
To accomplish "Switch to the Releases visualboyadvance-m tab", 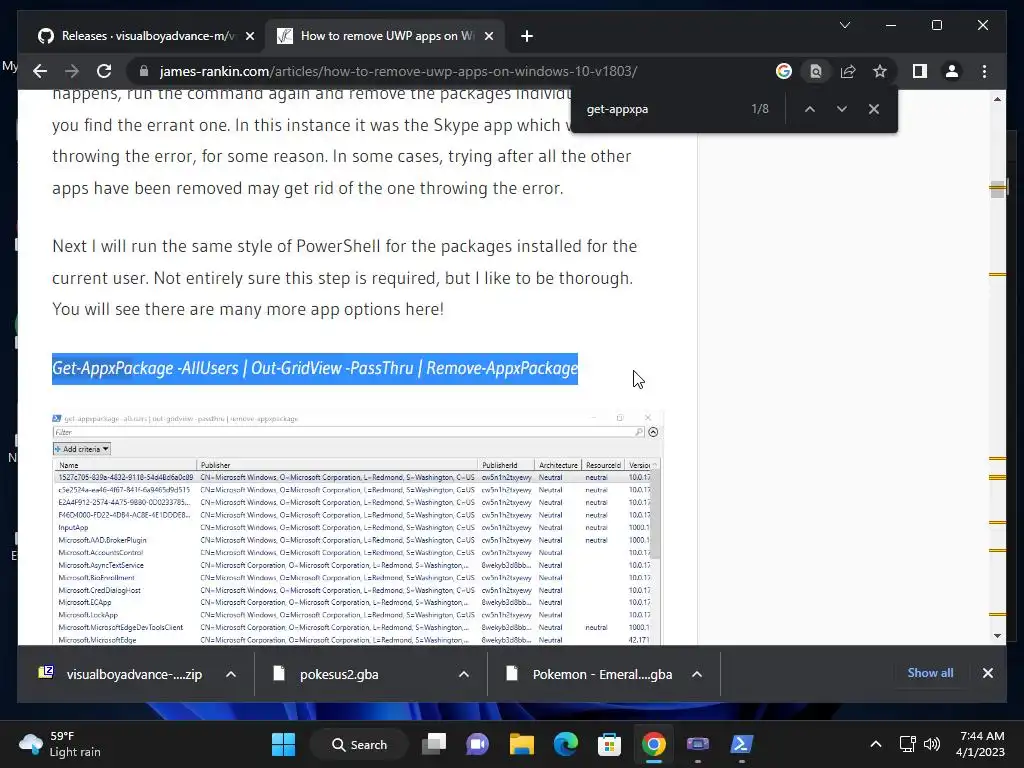I will [147, 36].
